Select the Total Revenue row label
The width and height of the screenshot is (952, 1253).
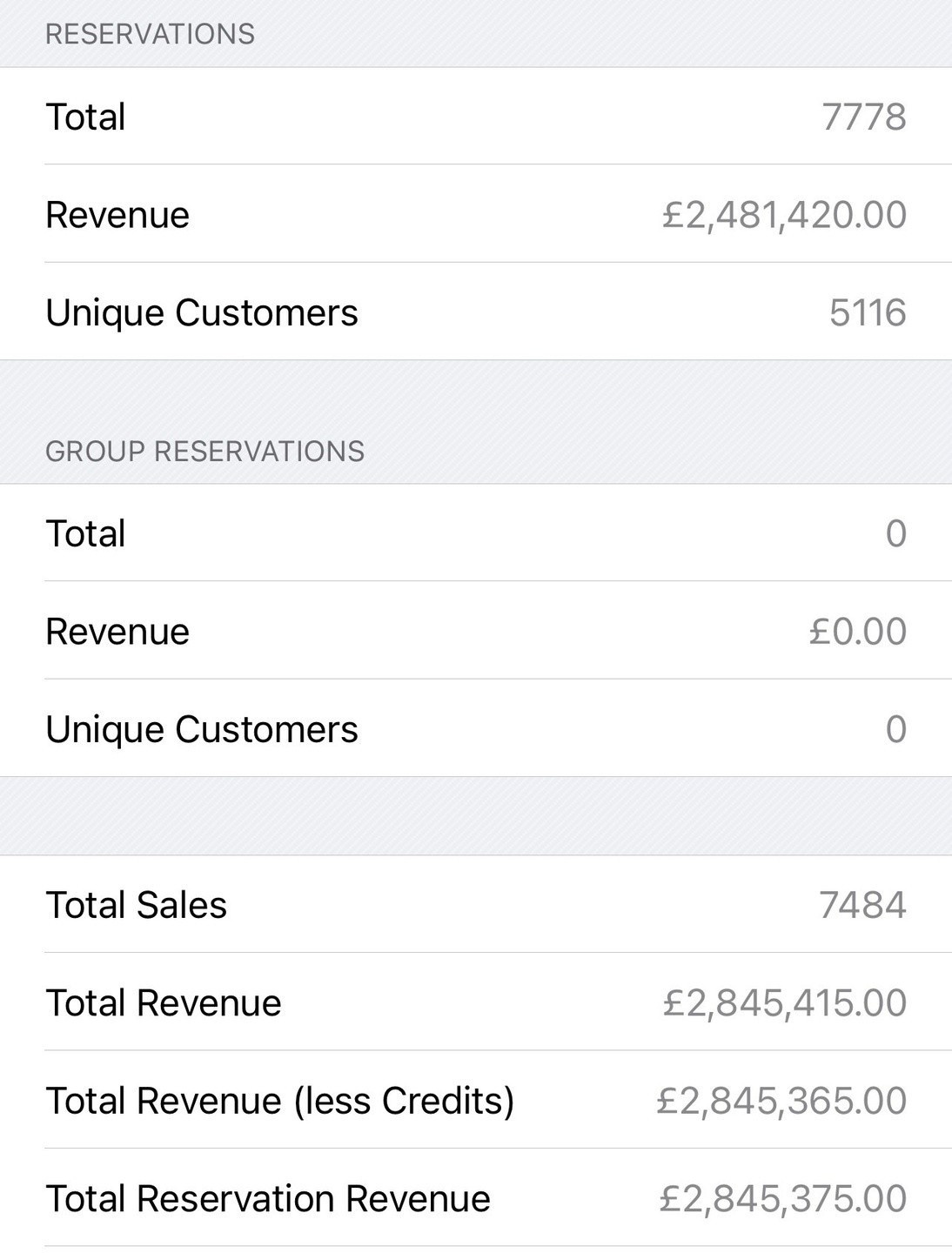[164, 1003]
